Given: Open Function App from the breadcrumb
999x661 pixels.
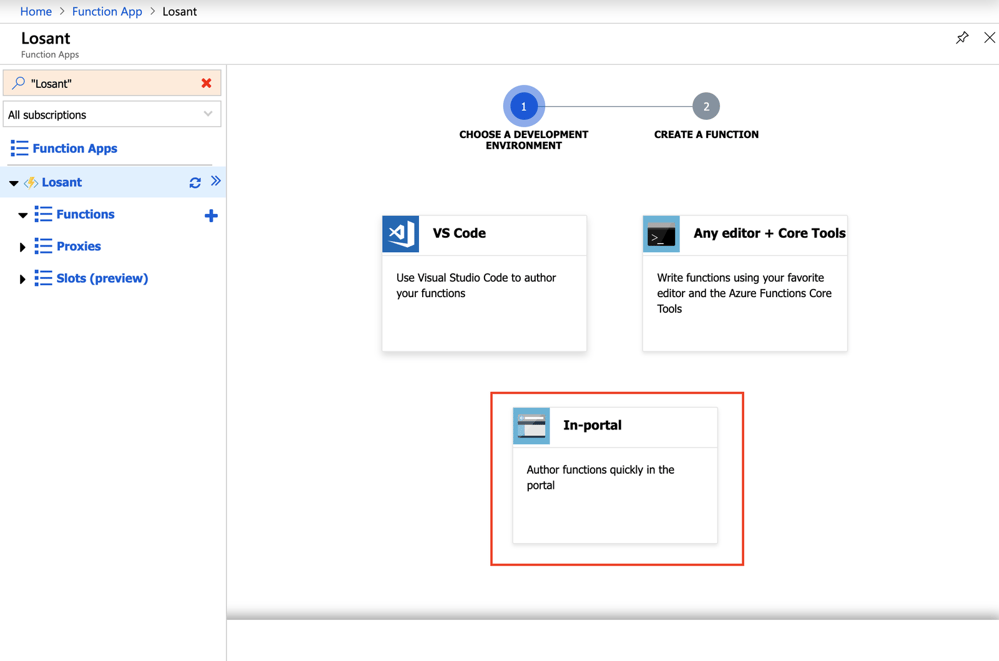Looking at the screenshot, I should coord(107,11).
